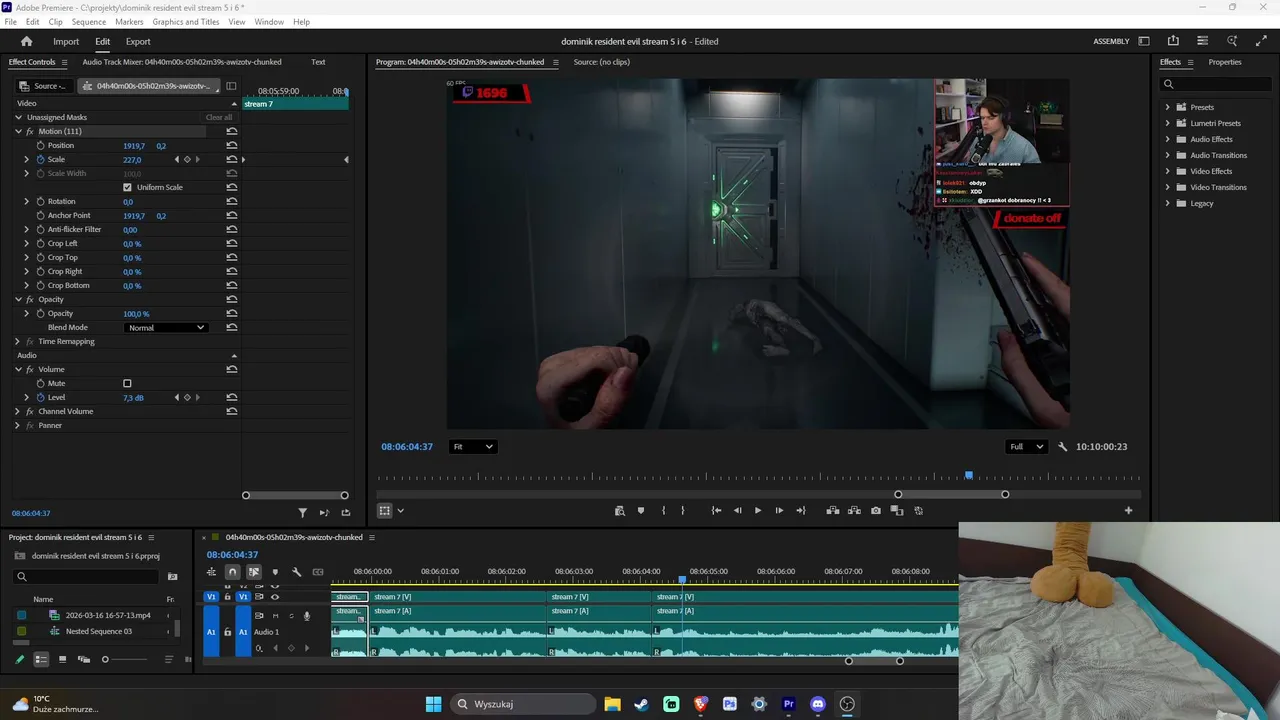Filter properties in Effect Controls
This screenshot has width=1280, height=720.
tap(303, 513)
